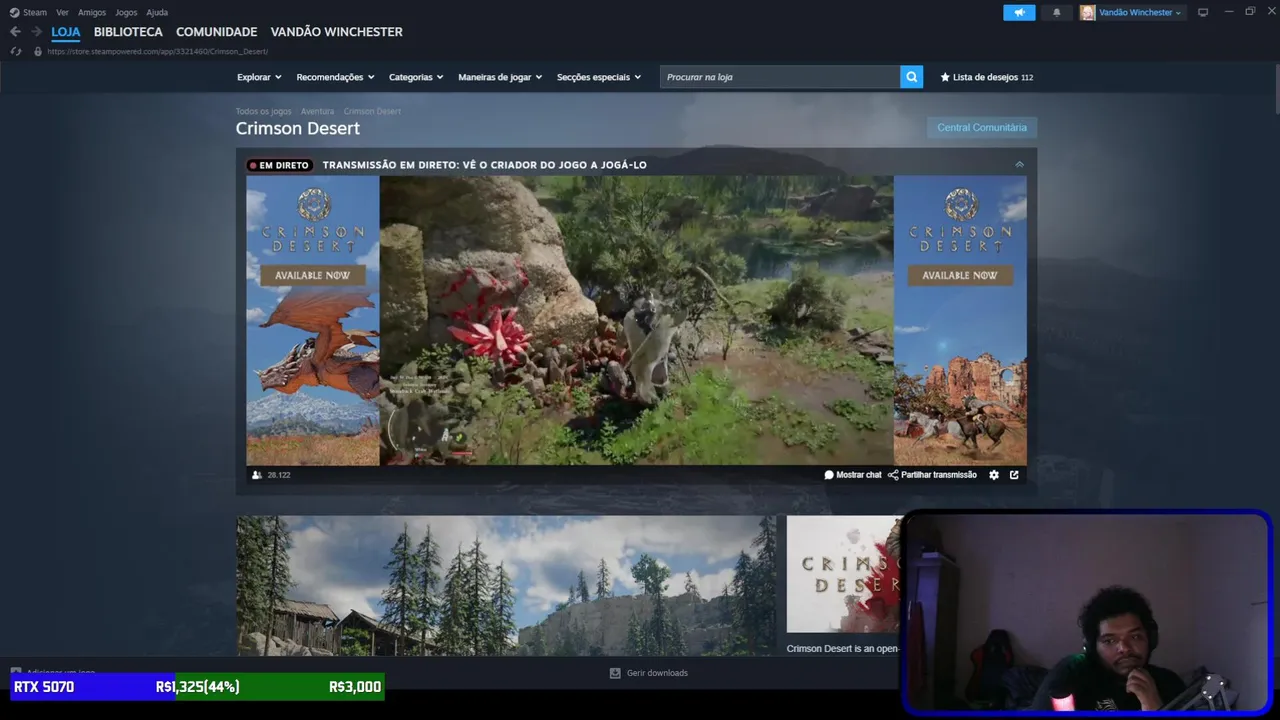Image resolution: width=1280 pixels, height=720 pixels.
Task: Open broadcast settings gear
Action: coord(994,475)
